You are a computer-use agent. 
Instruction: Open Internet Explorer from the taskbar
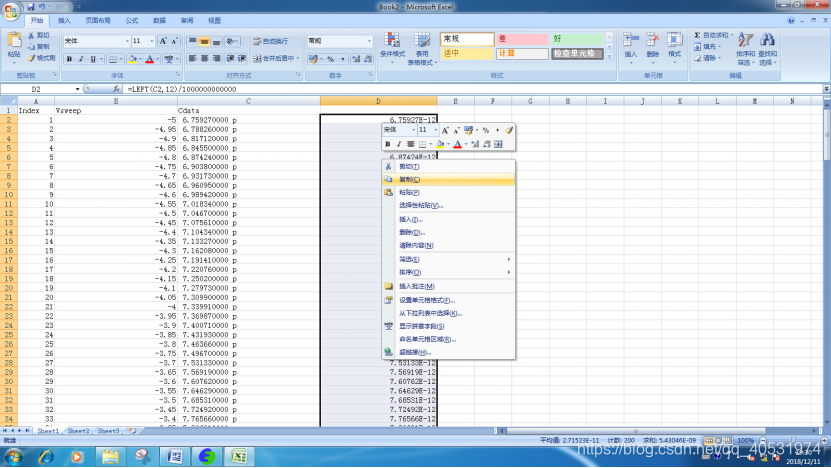click(x=46, y=456)
